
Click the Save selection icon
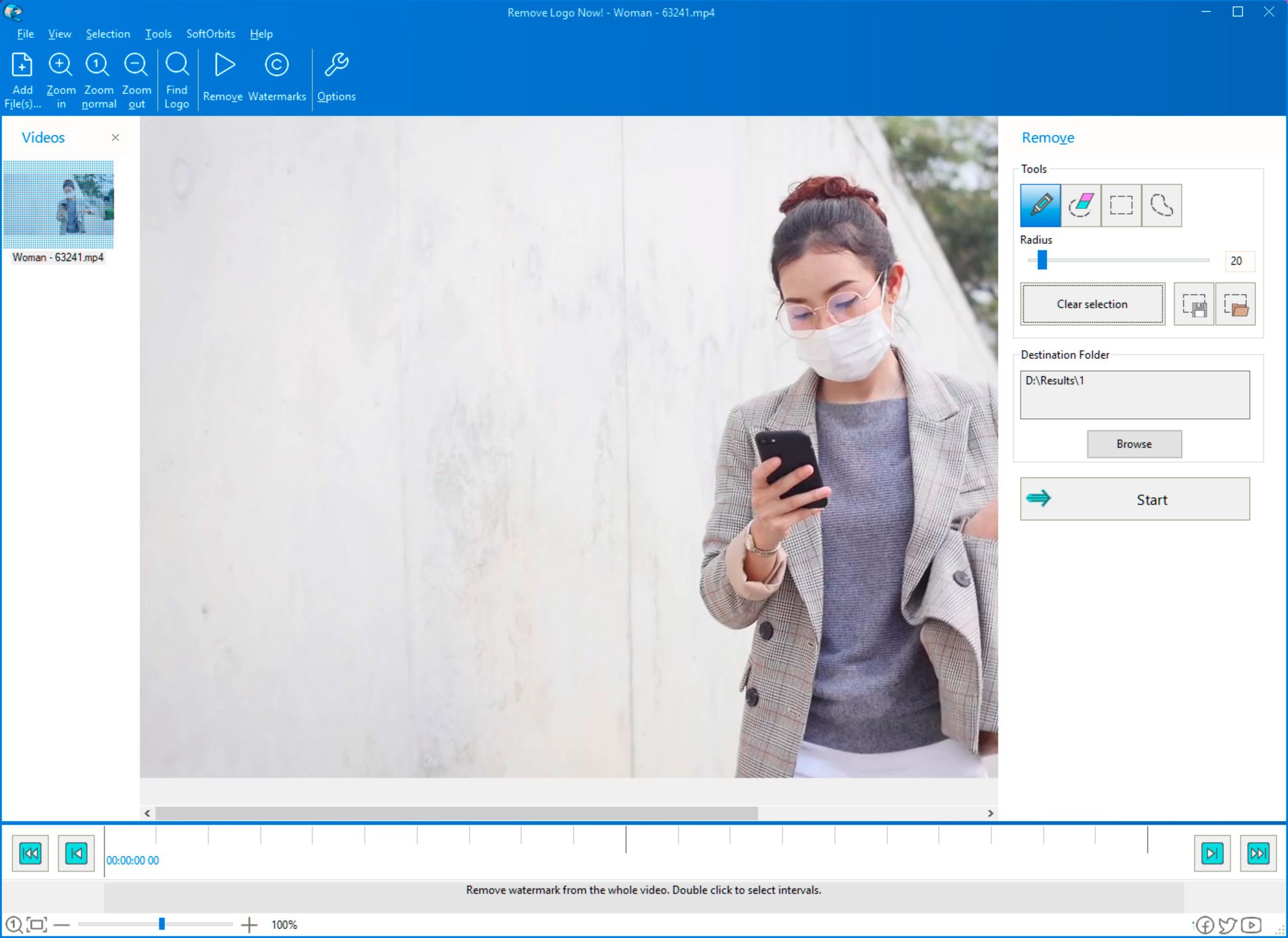(1194, 304)
